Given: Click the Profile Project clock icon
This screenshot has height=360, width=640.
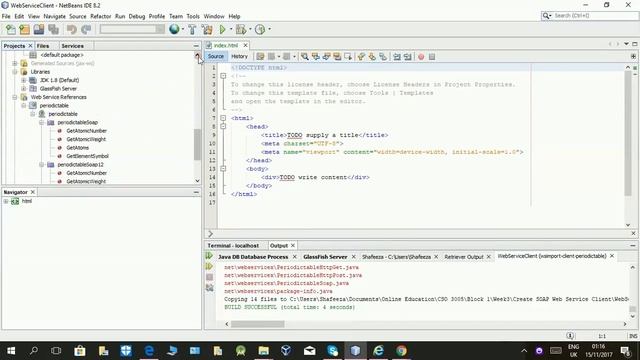Looking at the screenshot, I should pos(260,29).
